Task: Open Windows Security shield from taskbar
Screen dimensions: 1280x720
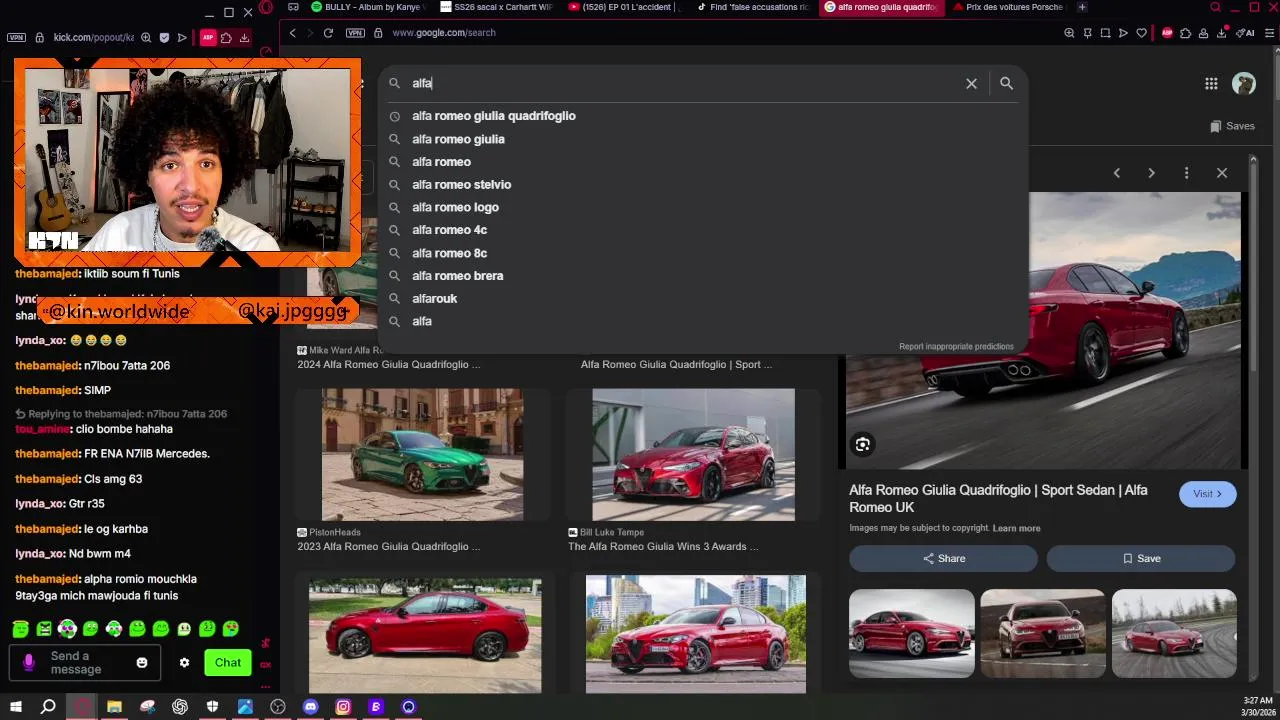Action: [x=212, y=707]
